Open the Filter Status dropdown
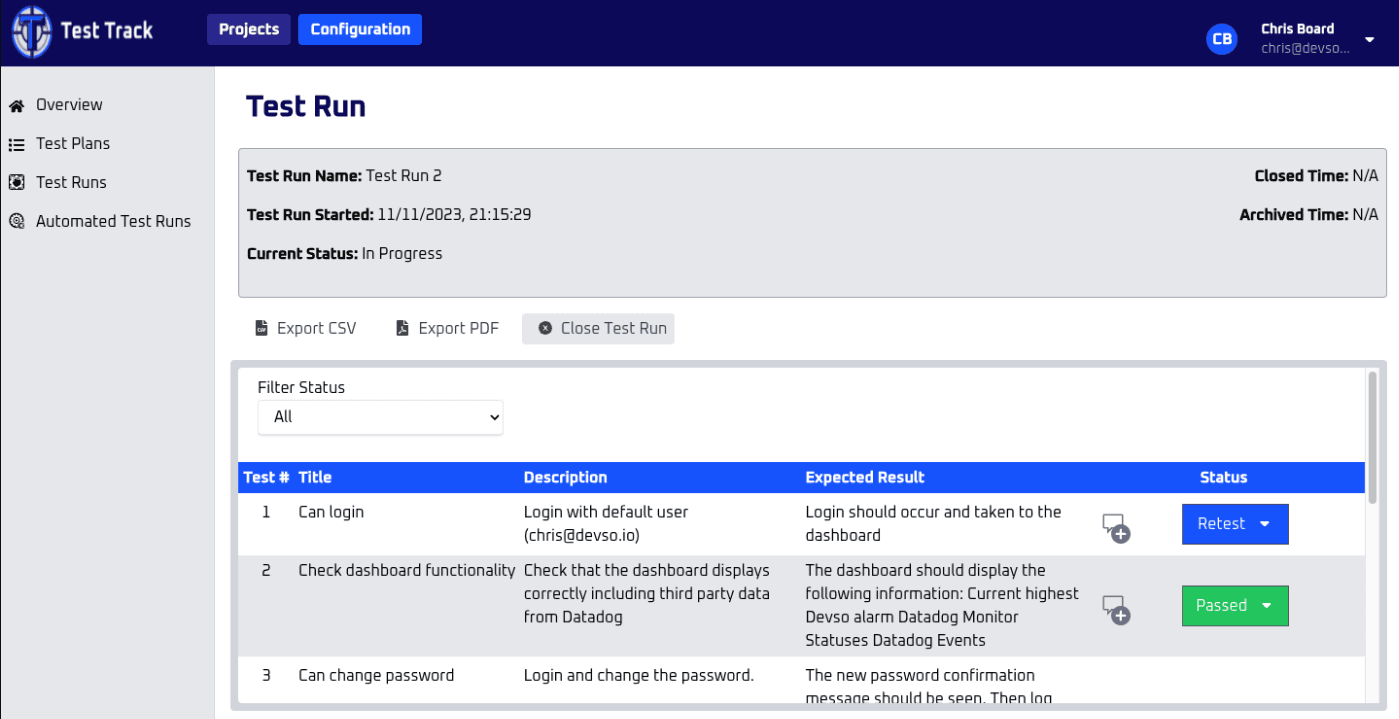The image size is (1399, 719). coord(380,417)
